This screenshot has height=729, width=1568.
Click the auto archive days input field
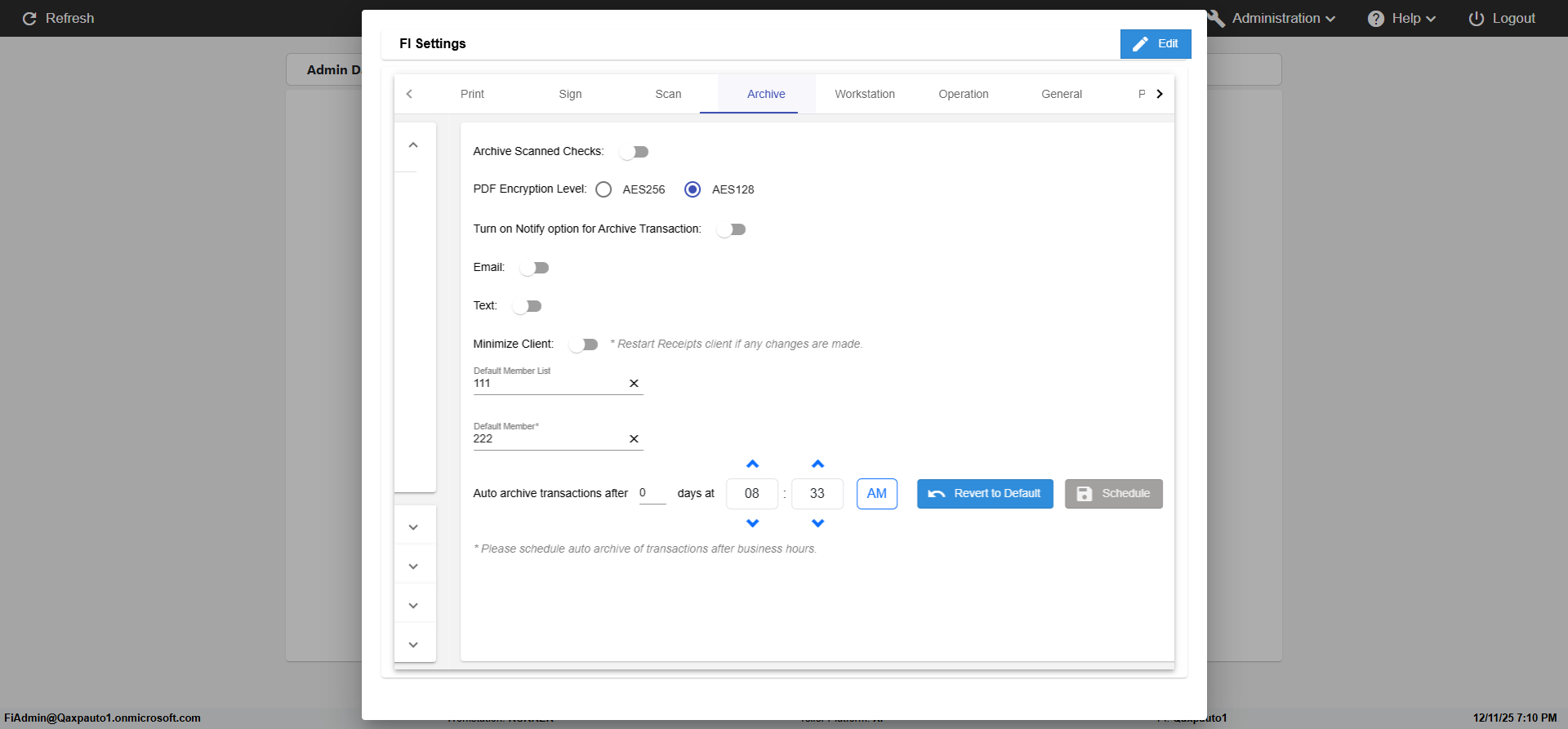[x=652, y=493]
